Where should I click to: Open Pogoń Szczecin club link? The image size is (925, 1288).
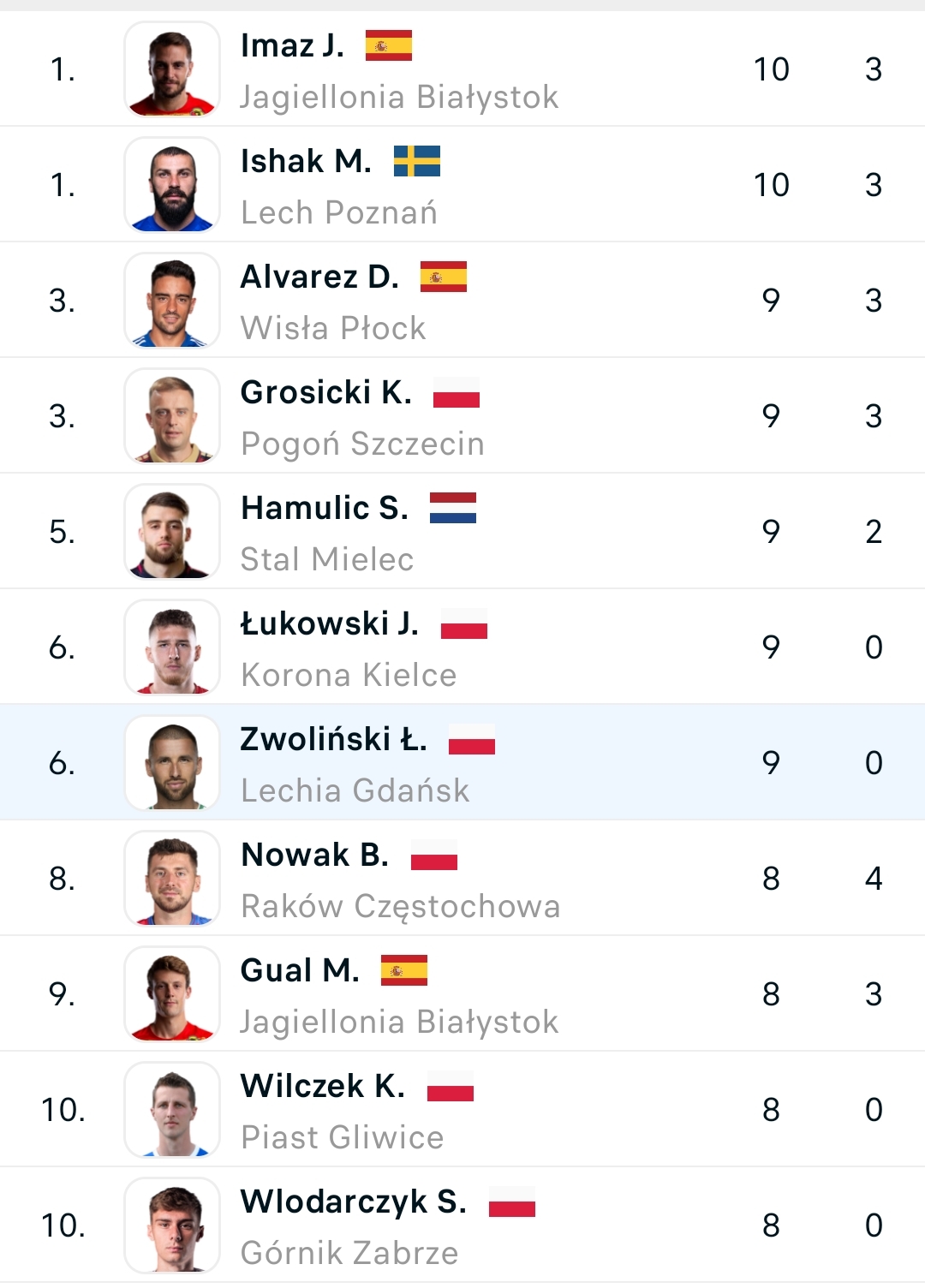pos(362,444)
